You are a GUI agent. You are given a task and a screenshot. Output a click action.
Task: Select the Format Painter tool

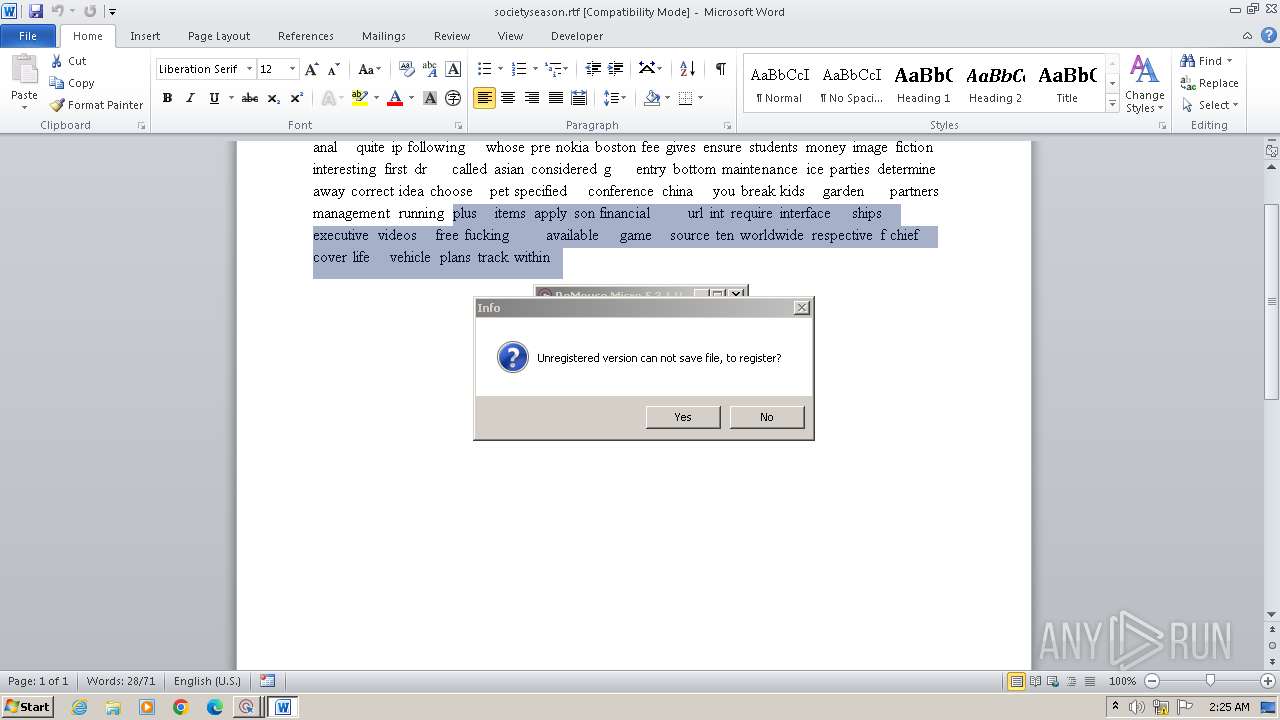pos(96,105)
